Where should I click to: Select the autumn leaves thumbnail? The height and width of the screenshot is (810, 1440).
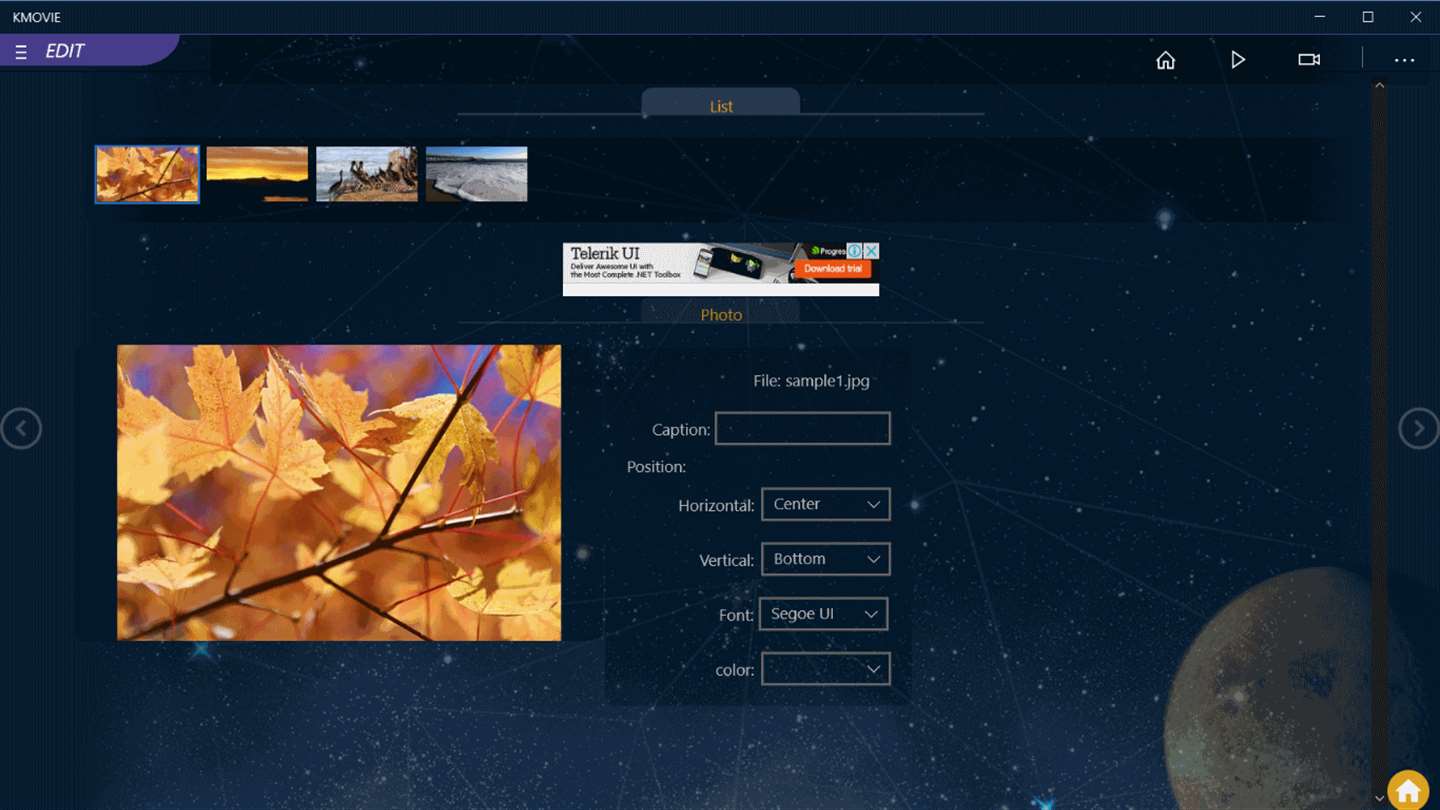(147, 174)
